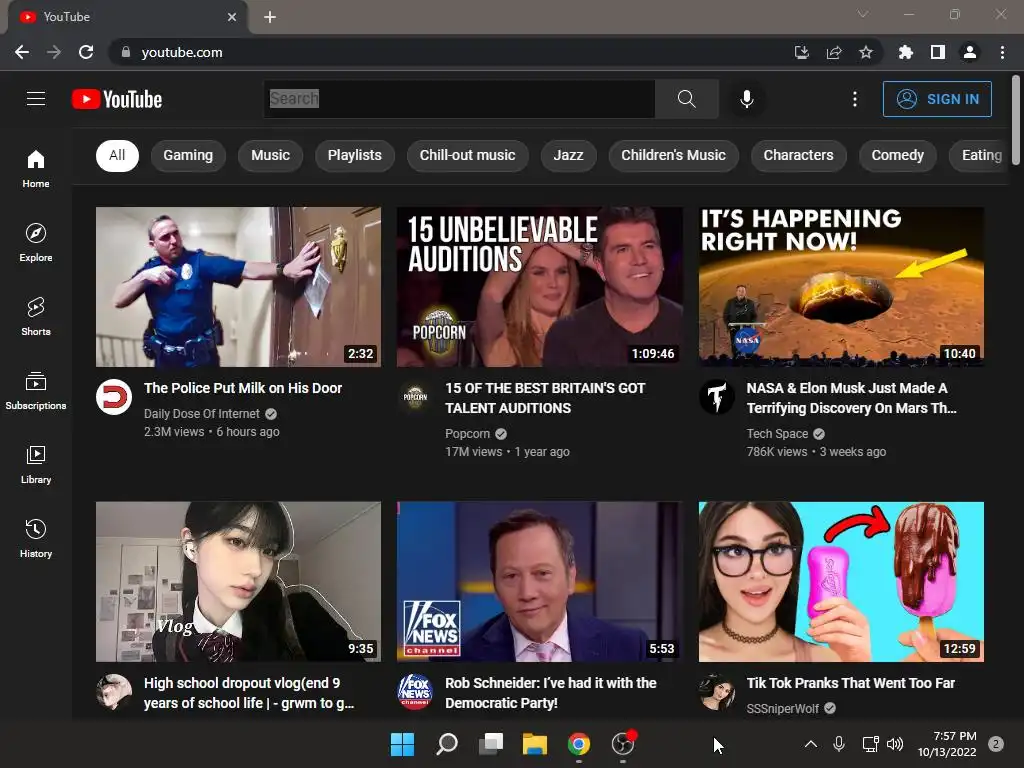The width and height of the screenshot is (1024, 768).
Task: Select the All filter chip
Action: [118, 155]
